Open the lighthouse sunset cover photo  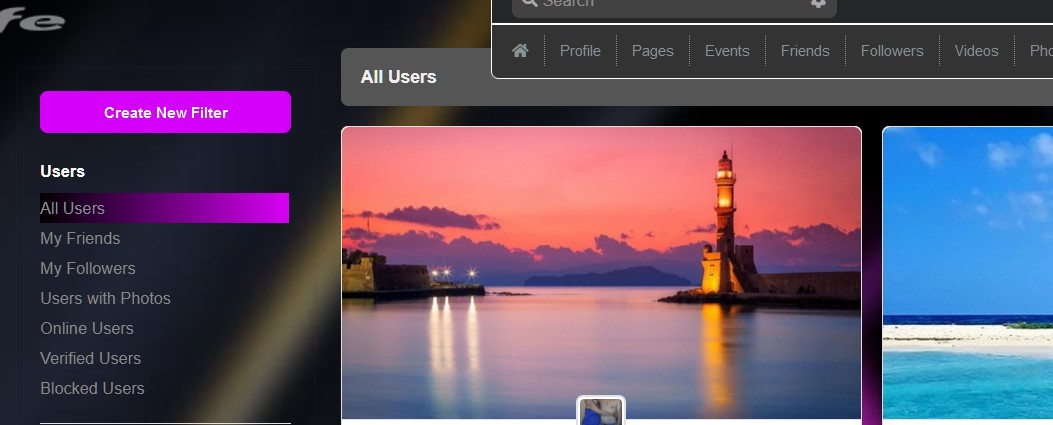(x=601, y=270)
